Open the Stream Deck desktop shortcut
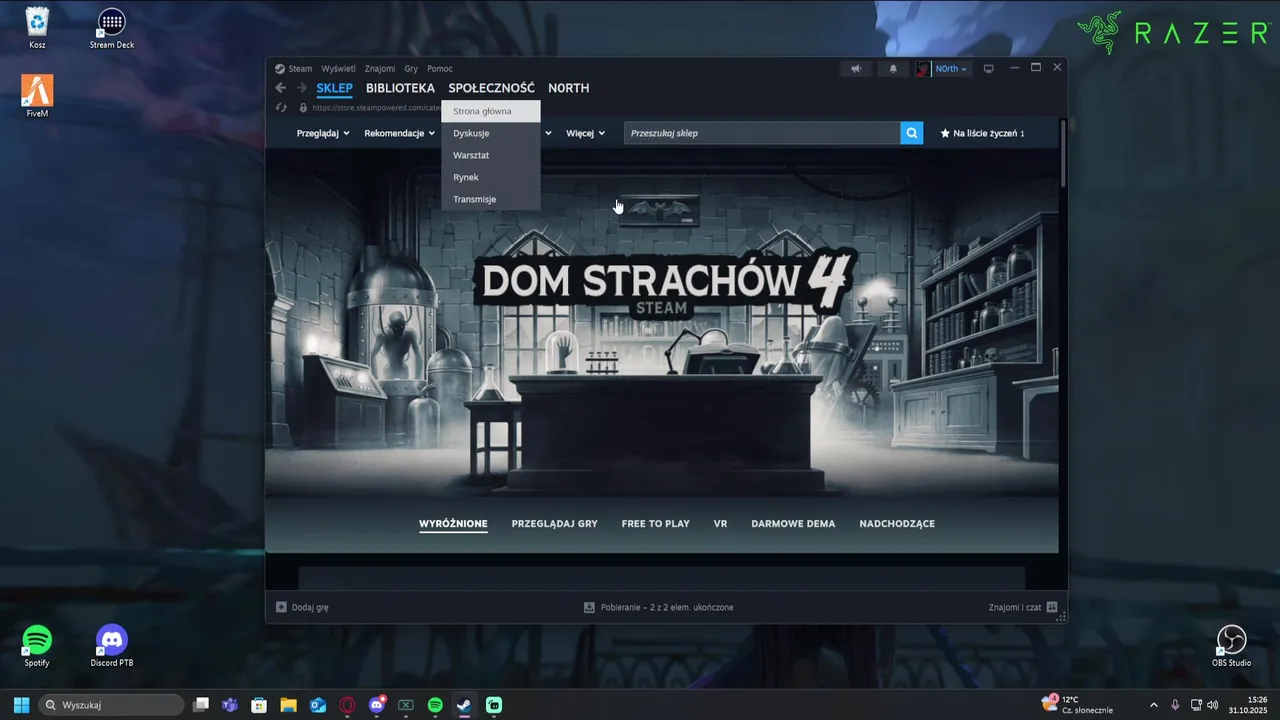The height and width of the screenshot is (720, 1280). tap(112, 29)
